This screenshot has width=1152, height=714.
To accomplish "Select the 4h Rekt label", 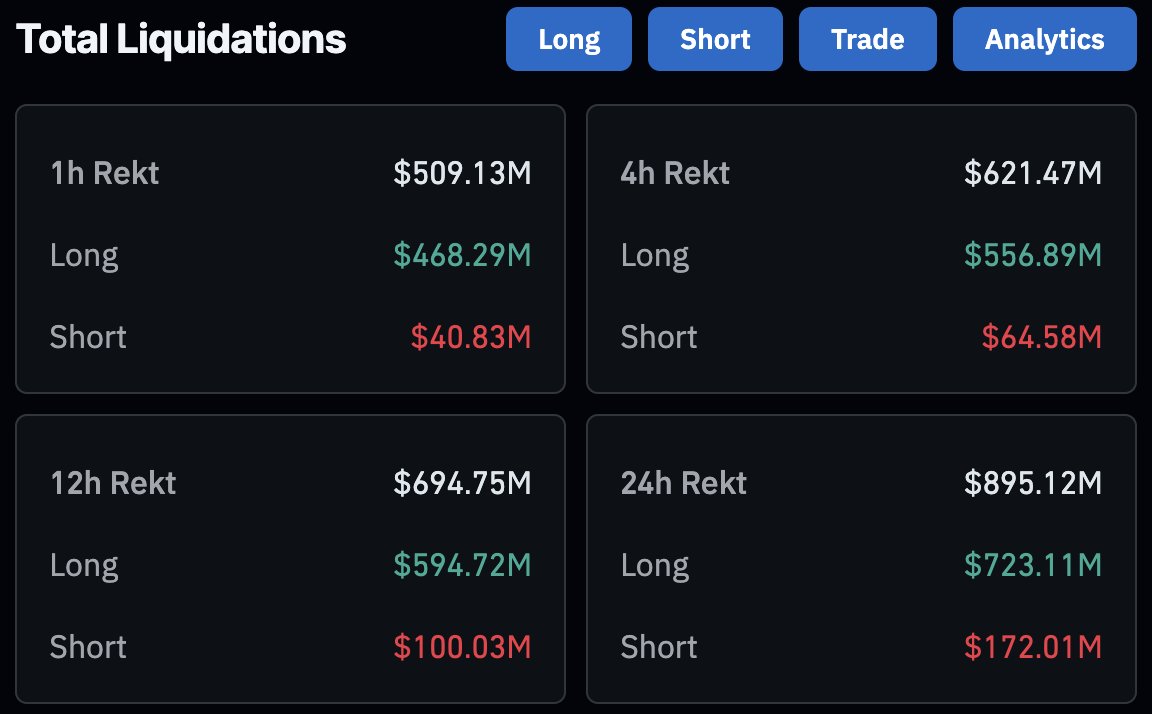I will tap(675, 173).
